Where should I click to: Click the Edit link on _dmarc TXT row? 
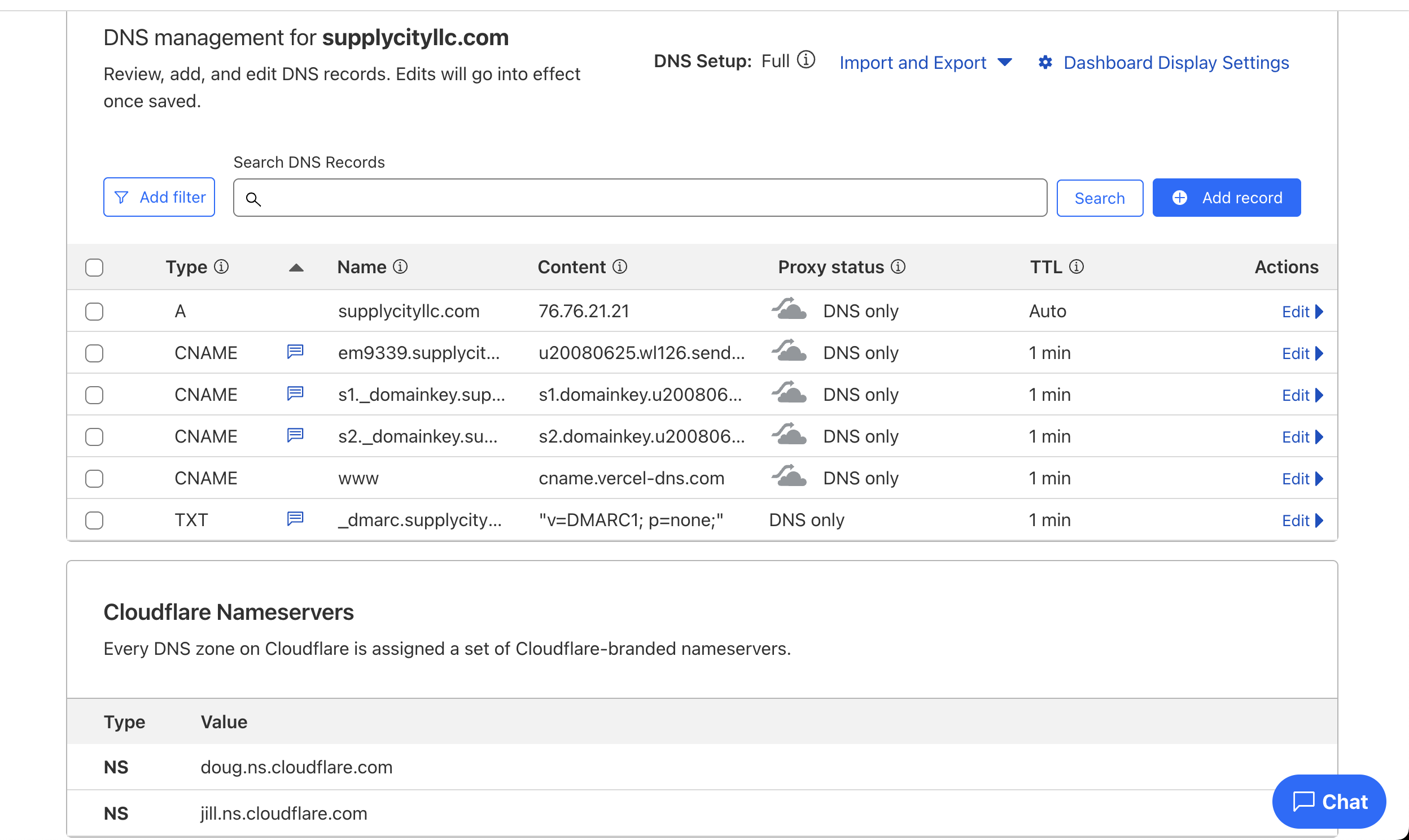point(1296,520)
